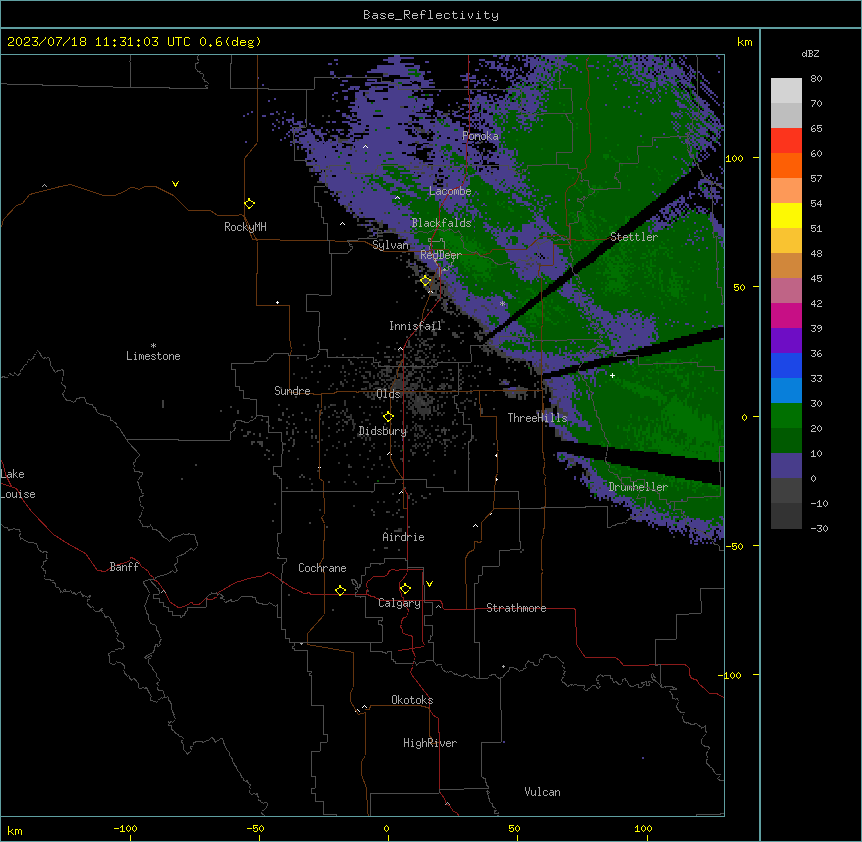Select the dark green 10-20 dBZ swatch
The image size is (862, 842).
(x=786, y=441)
